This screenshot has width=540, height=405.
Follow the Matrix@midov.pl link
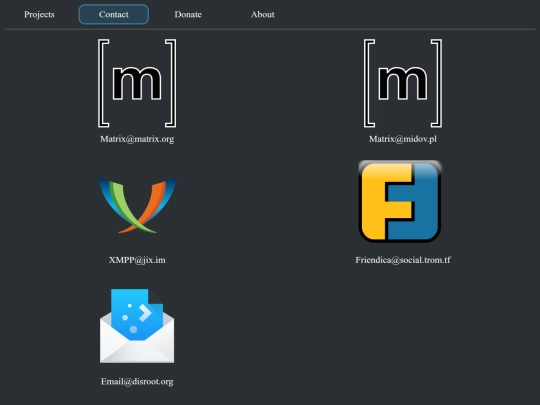tap(403, 139)
